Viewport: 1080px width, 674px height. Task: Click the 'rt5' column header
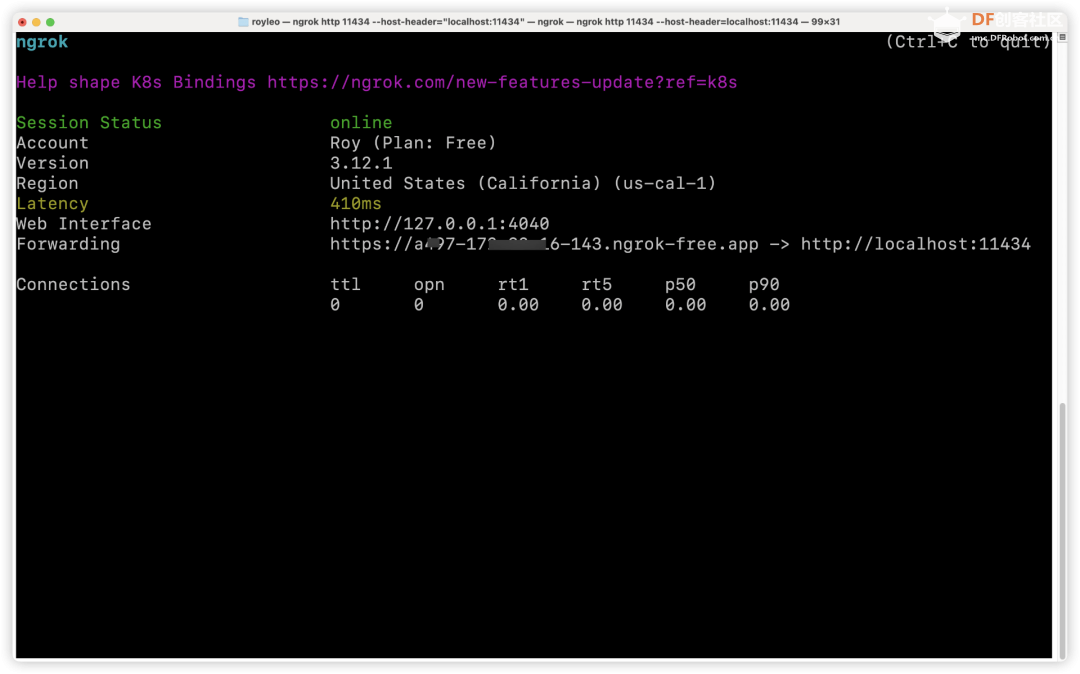(x=596, y=285)
